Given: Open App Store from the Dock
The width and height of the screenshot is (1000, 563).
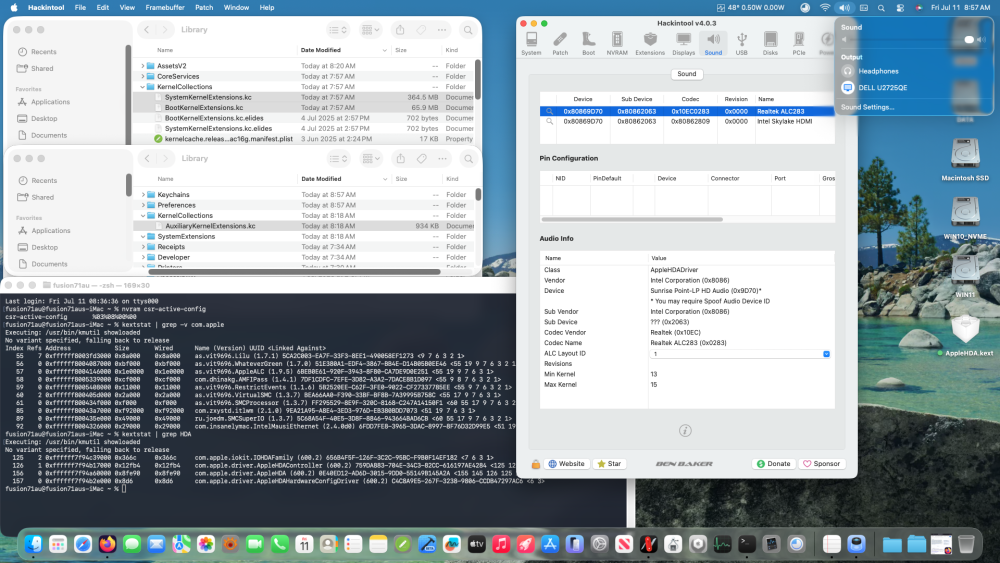Looking at the screenshot, I should [550, 544].
